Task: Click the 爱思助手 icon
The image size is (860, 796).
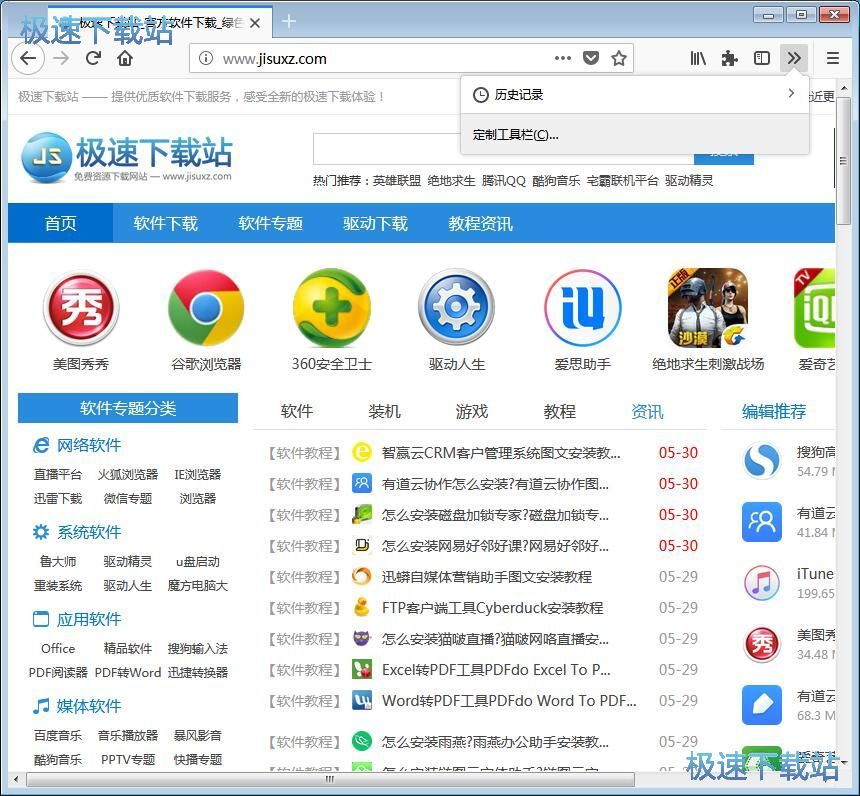Action: click(582, 308)
